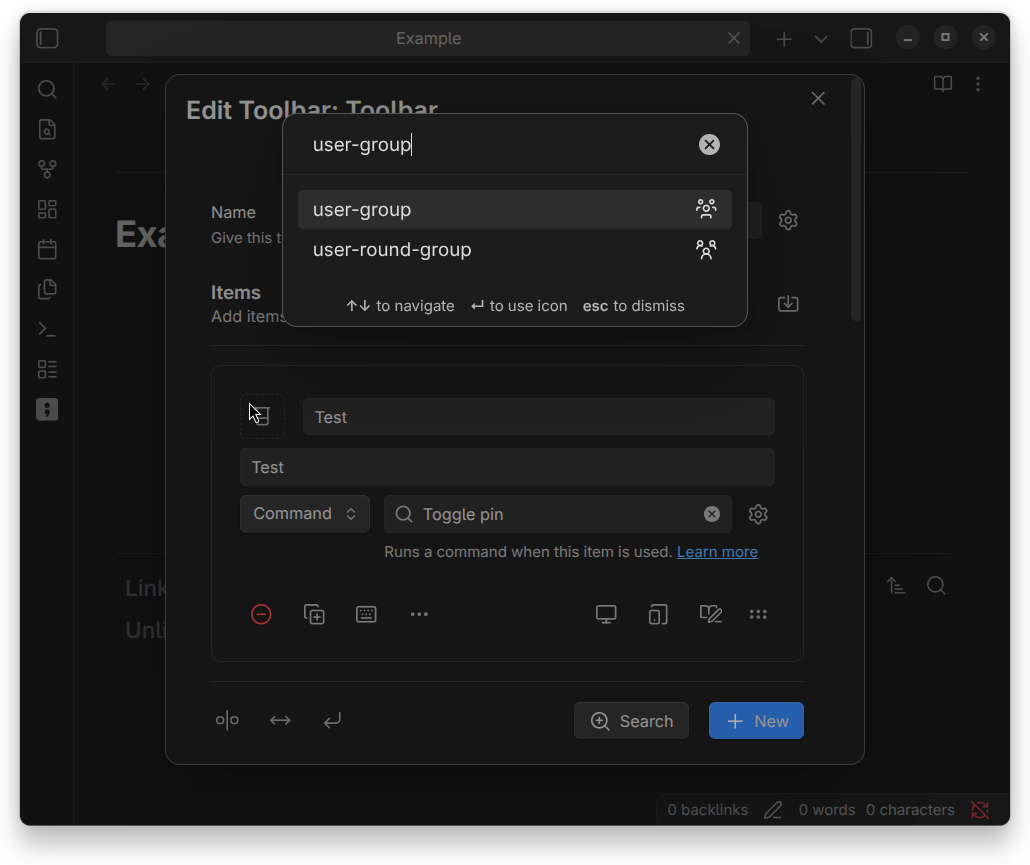
Task: Open note more options menu
Action: click(x=978, y=83)
